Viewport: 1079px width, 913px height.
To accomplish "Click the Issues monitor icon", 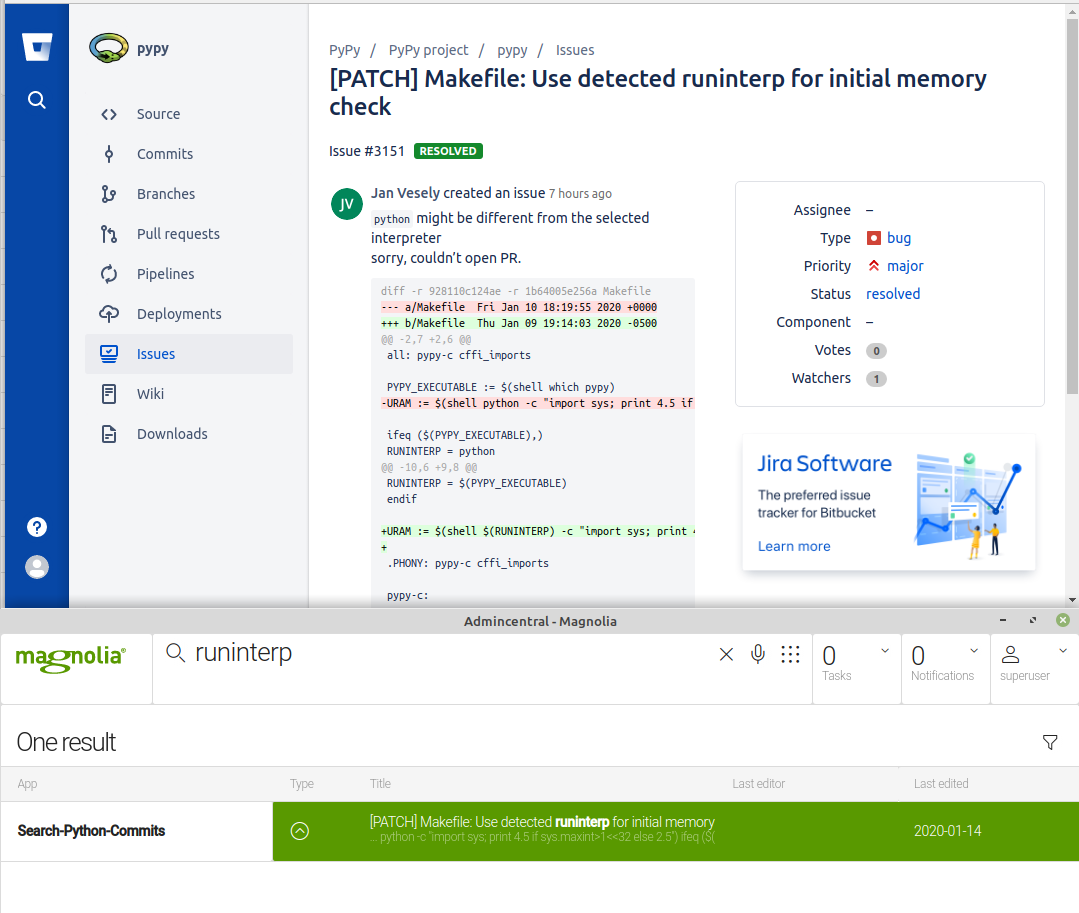I will [109, 354].
